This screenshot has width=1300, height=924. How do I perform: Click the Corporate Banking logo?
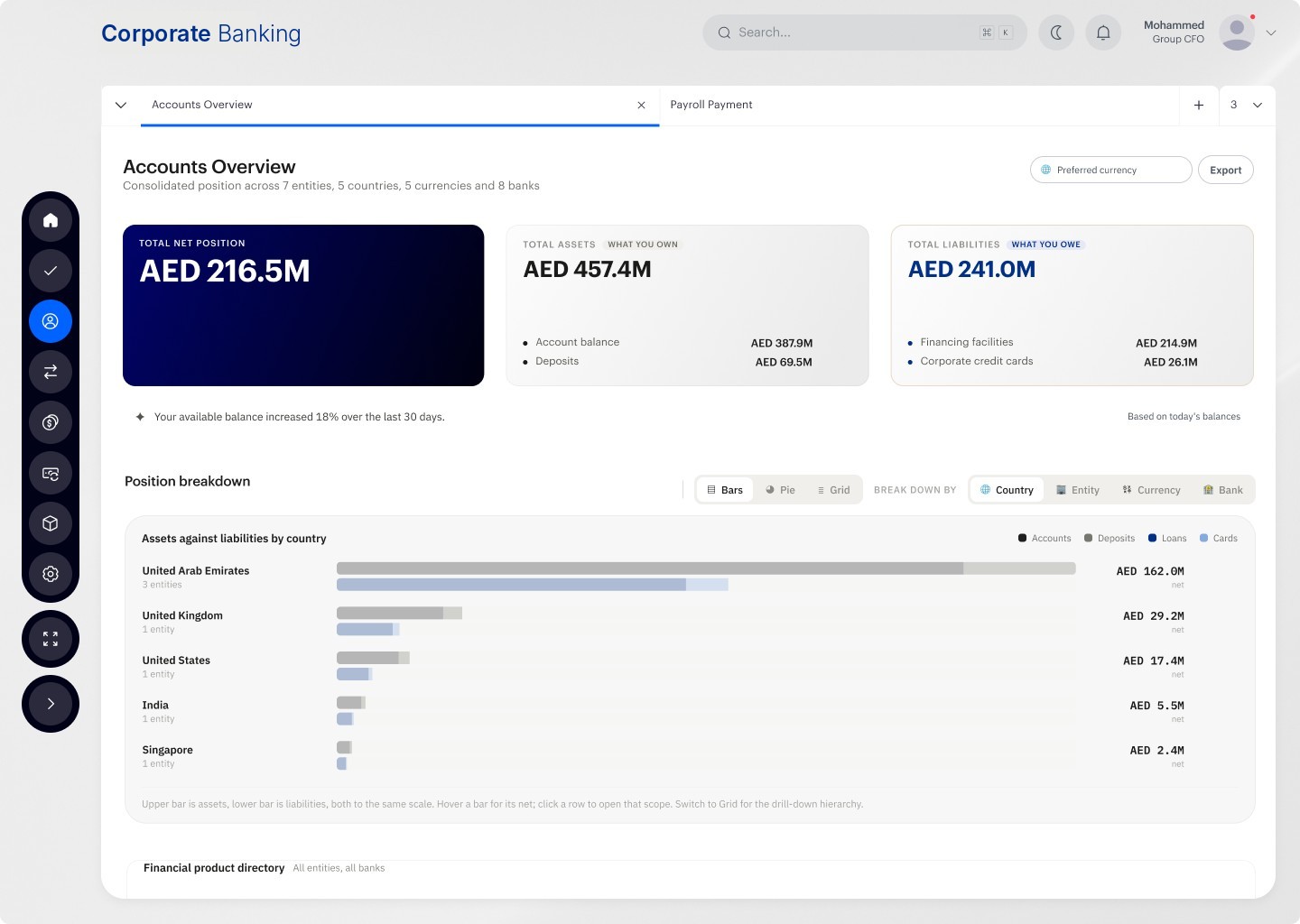(201, 33)
